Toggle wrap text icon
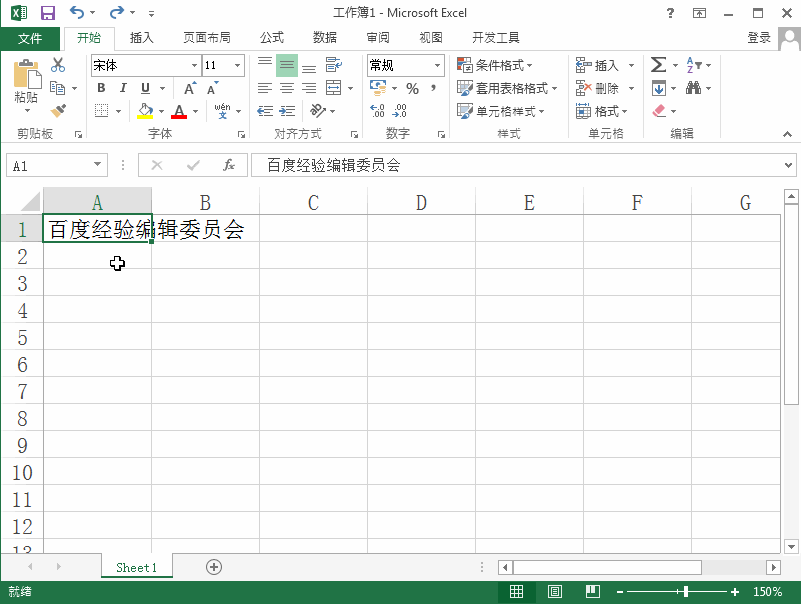Viewport: 801px width, 604px height. 334,65
